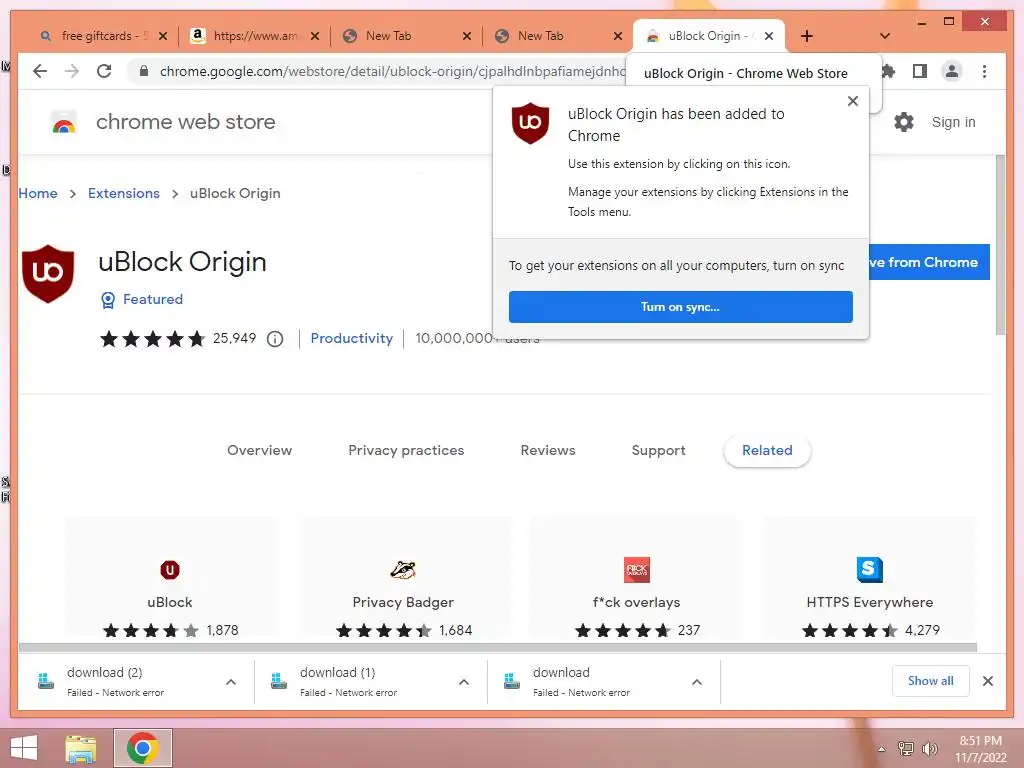Click the page vertical scrollbar thumb
Screen dimensions: 1024x768
tap(1000, 246)
